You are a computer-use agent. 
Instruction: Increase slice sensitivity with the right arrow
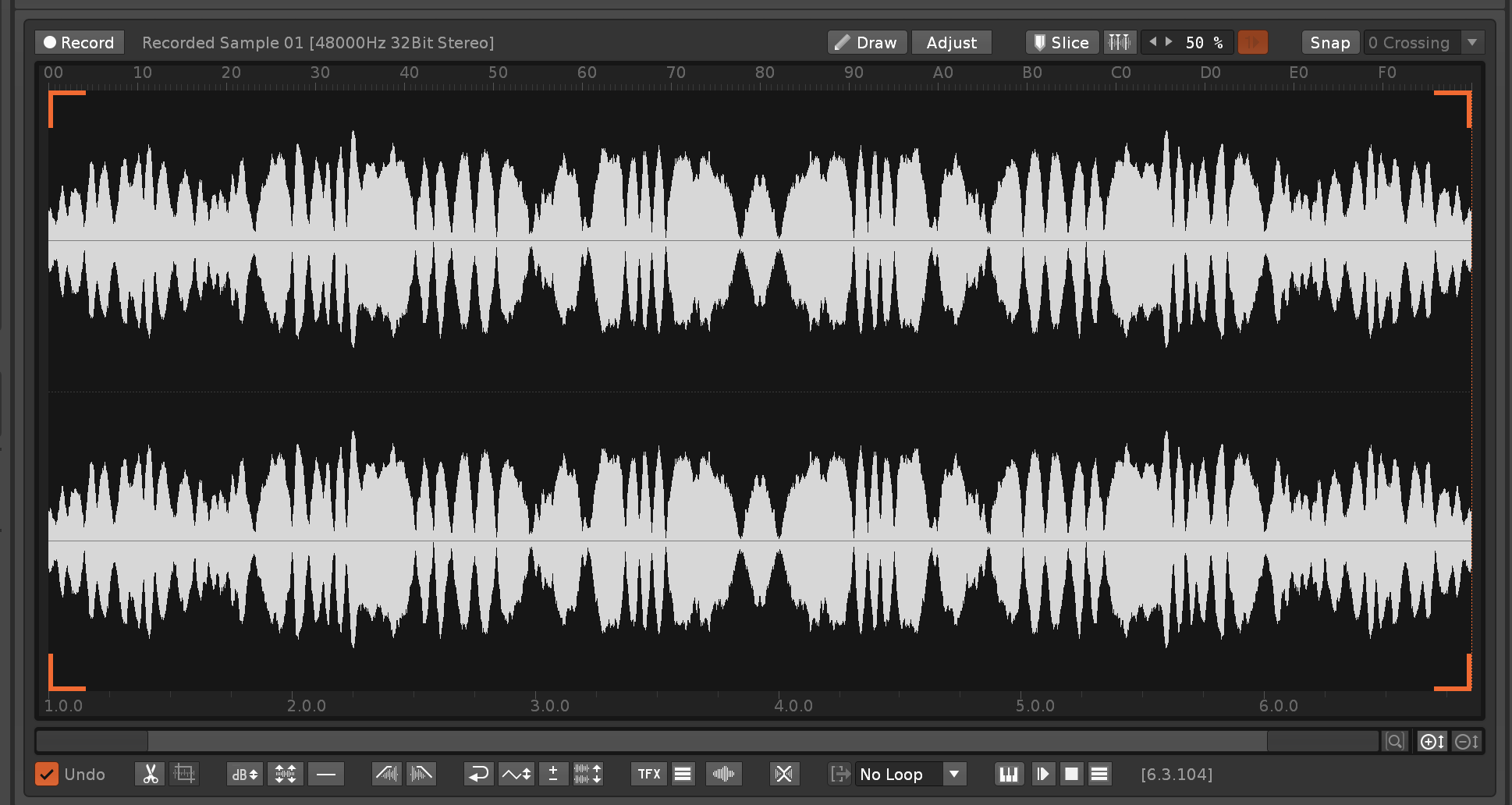tap(1169, 42)
